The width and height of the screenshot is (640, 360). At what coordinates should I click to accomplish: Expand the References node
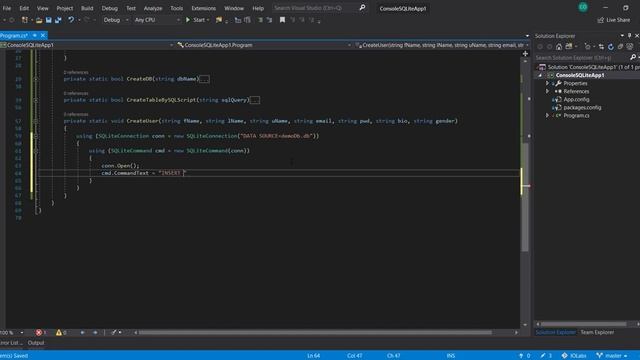547,91
